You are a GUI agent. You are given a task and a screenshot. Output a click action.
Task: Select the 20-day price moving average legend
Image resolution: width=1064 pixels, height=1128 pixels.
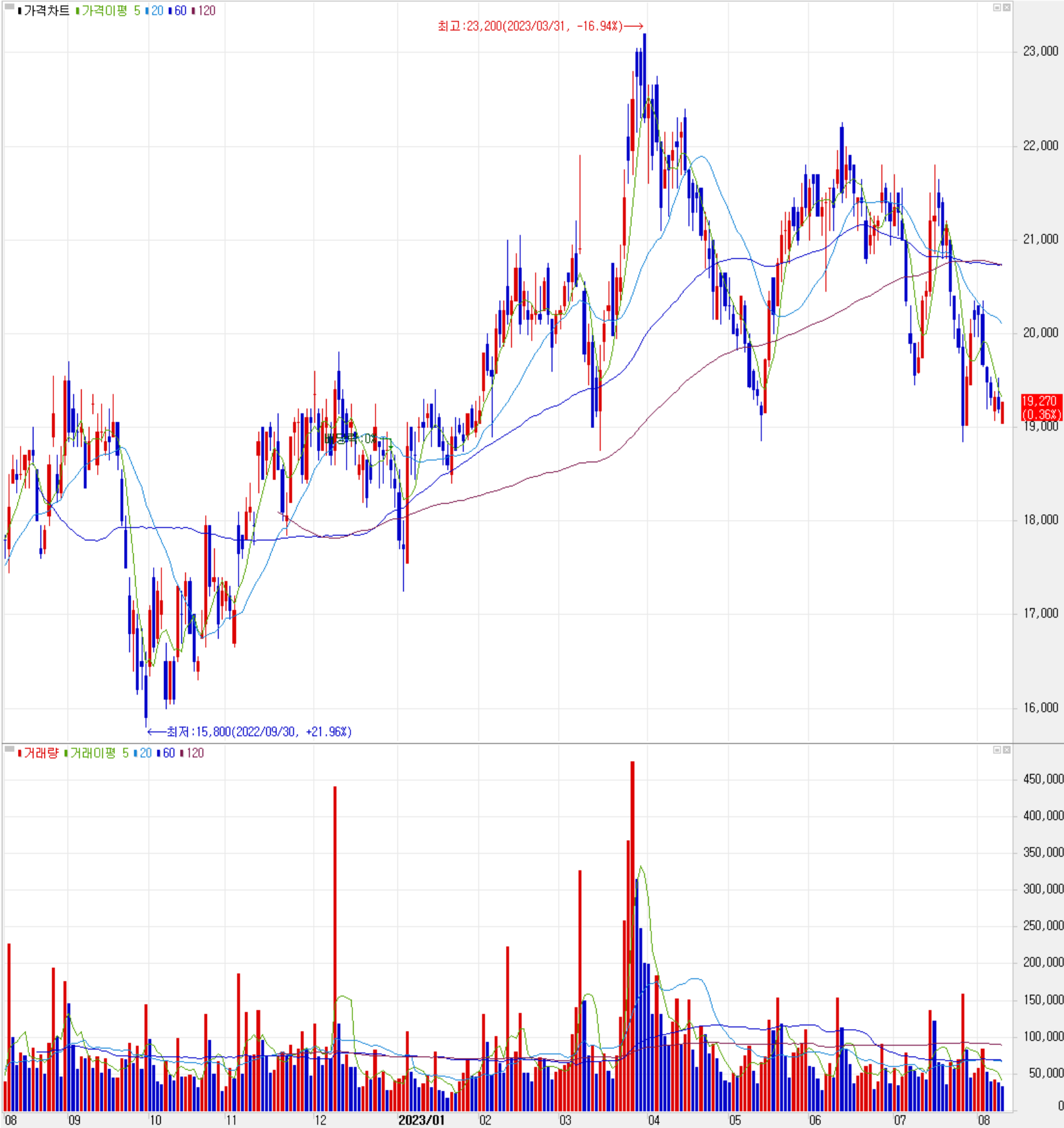coord(154,11)
